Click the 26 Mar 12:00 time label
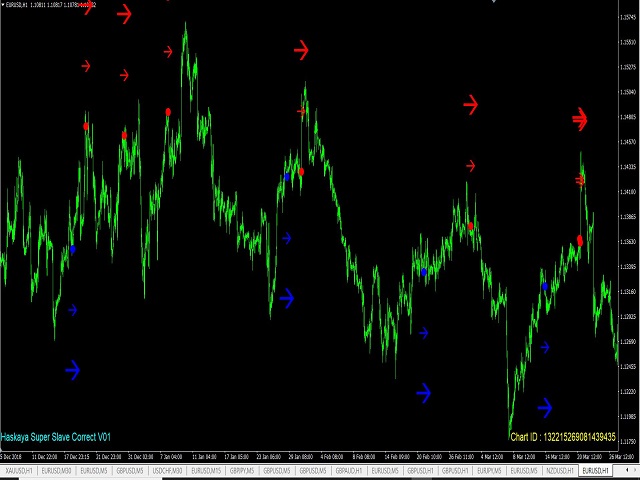 [621, 456]
